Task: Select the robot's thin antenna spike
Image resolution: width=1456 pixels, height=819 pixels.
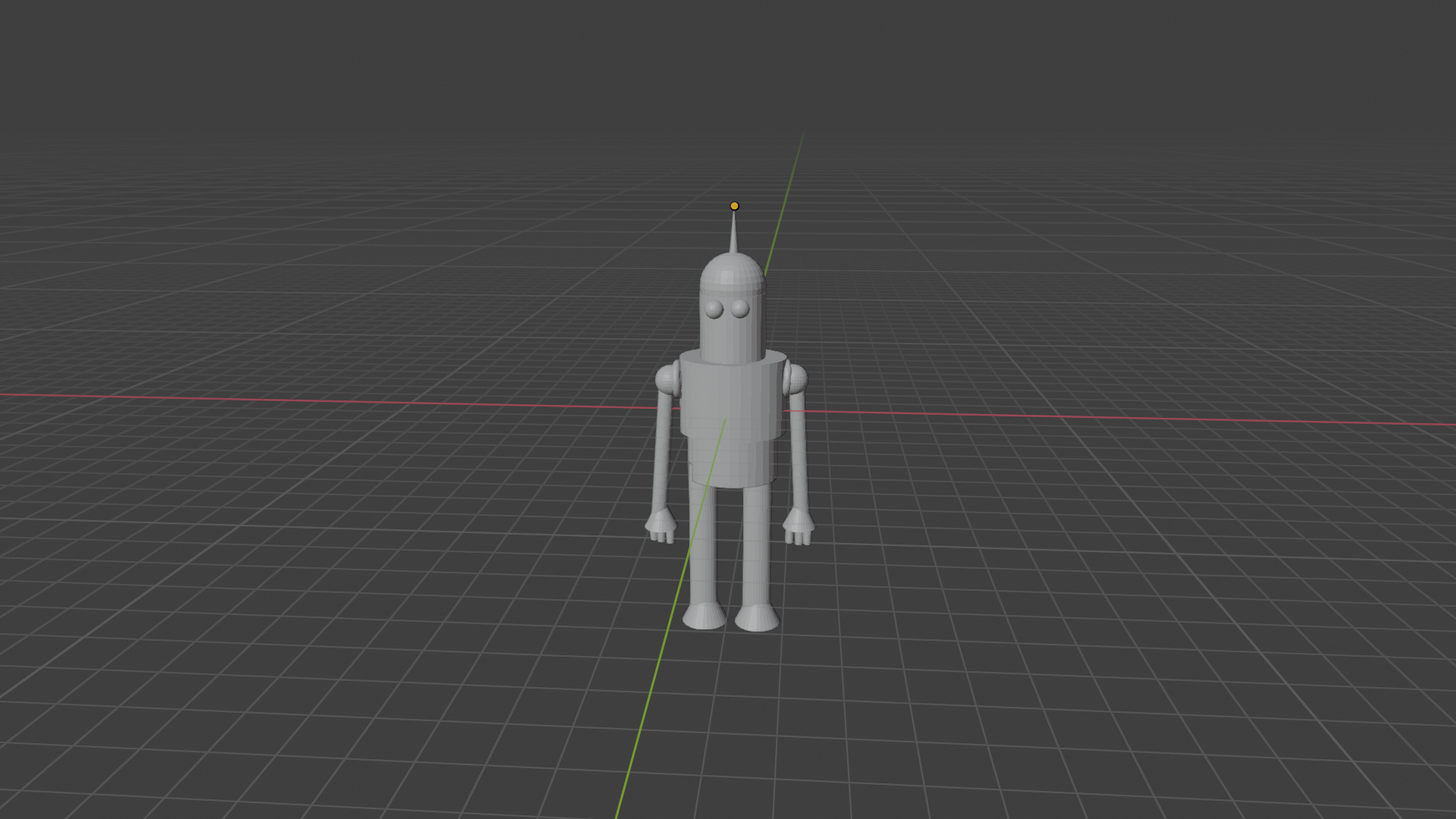Action: [x=733, y=237]
